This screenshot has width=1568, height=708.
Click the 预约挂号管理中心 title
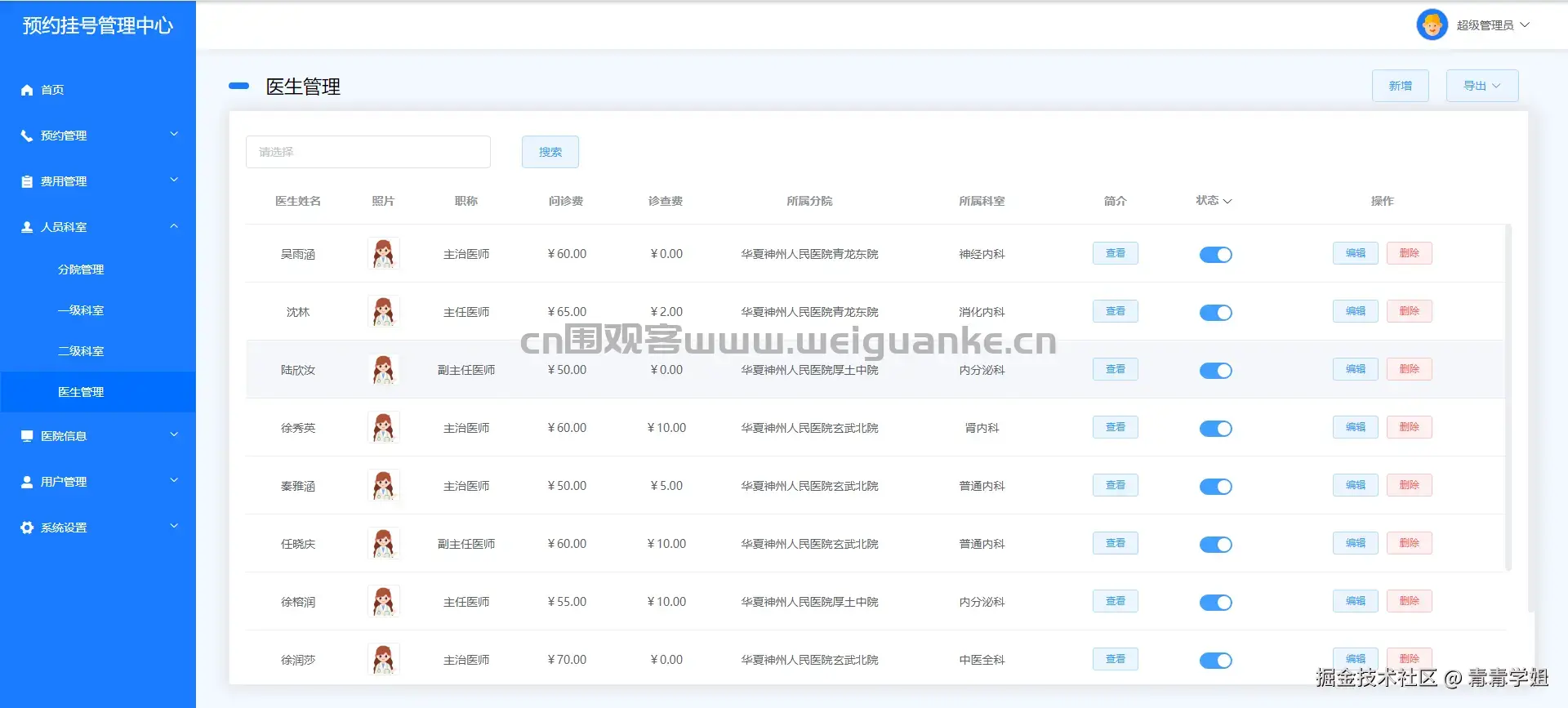[x=98, y=25]
